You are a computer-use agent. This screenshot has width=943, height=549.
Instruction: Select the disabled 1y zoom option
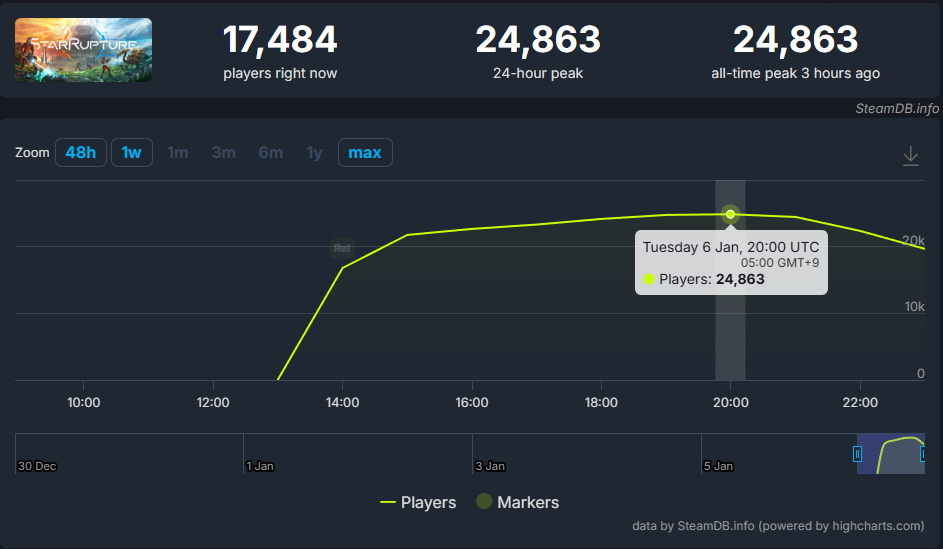point(314,153)
